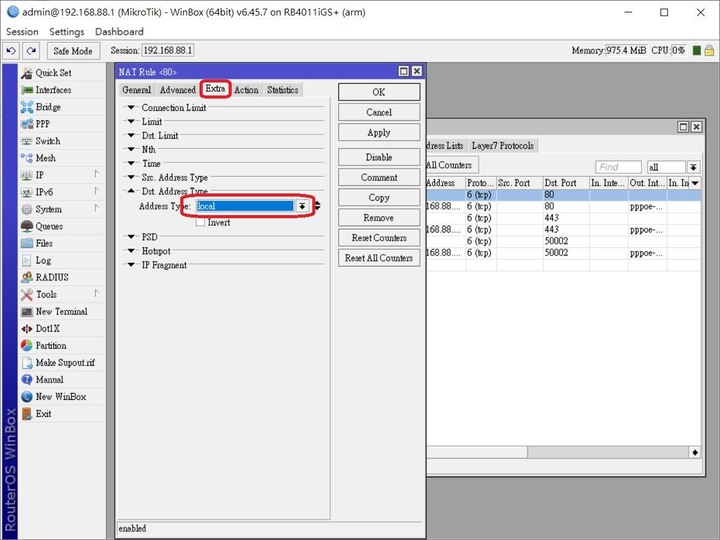Click the Copy button
Screen dimensions: 720x540
point(379,197)
